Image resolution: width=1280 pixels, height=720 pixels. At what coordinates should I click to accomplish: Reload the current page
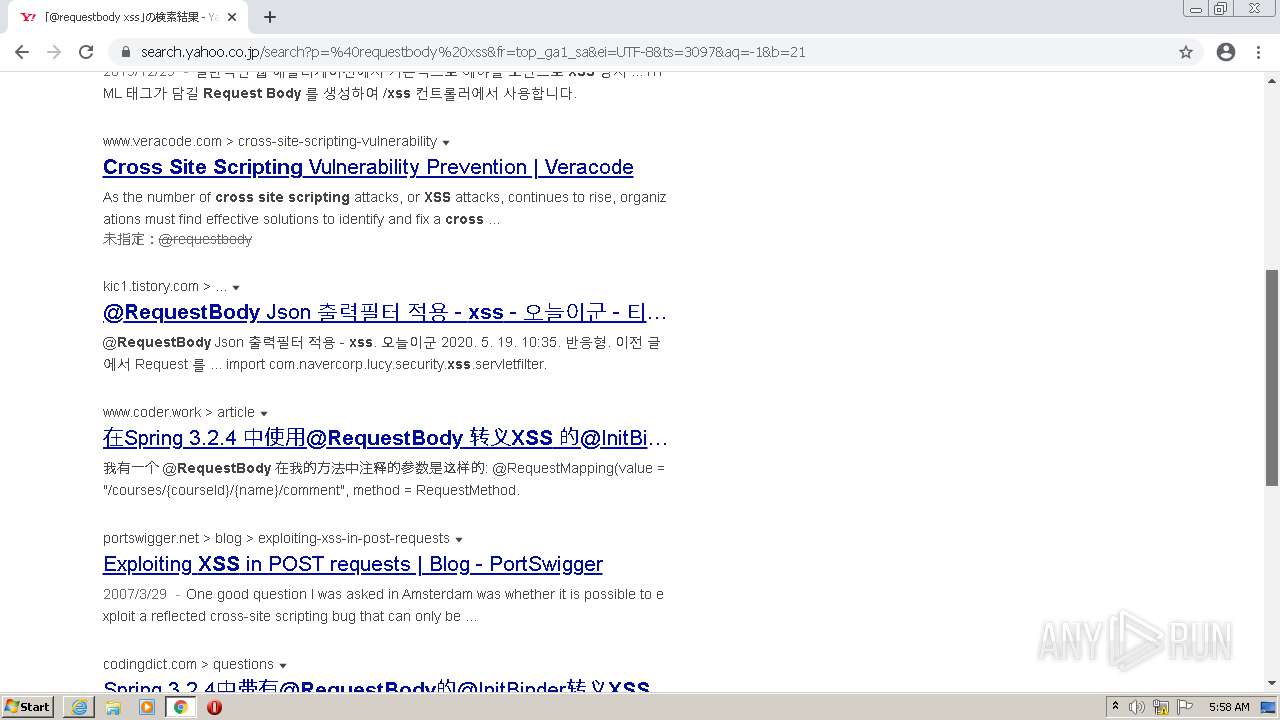point(86,52)
